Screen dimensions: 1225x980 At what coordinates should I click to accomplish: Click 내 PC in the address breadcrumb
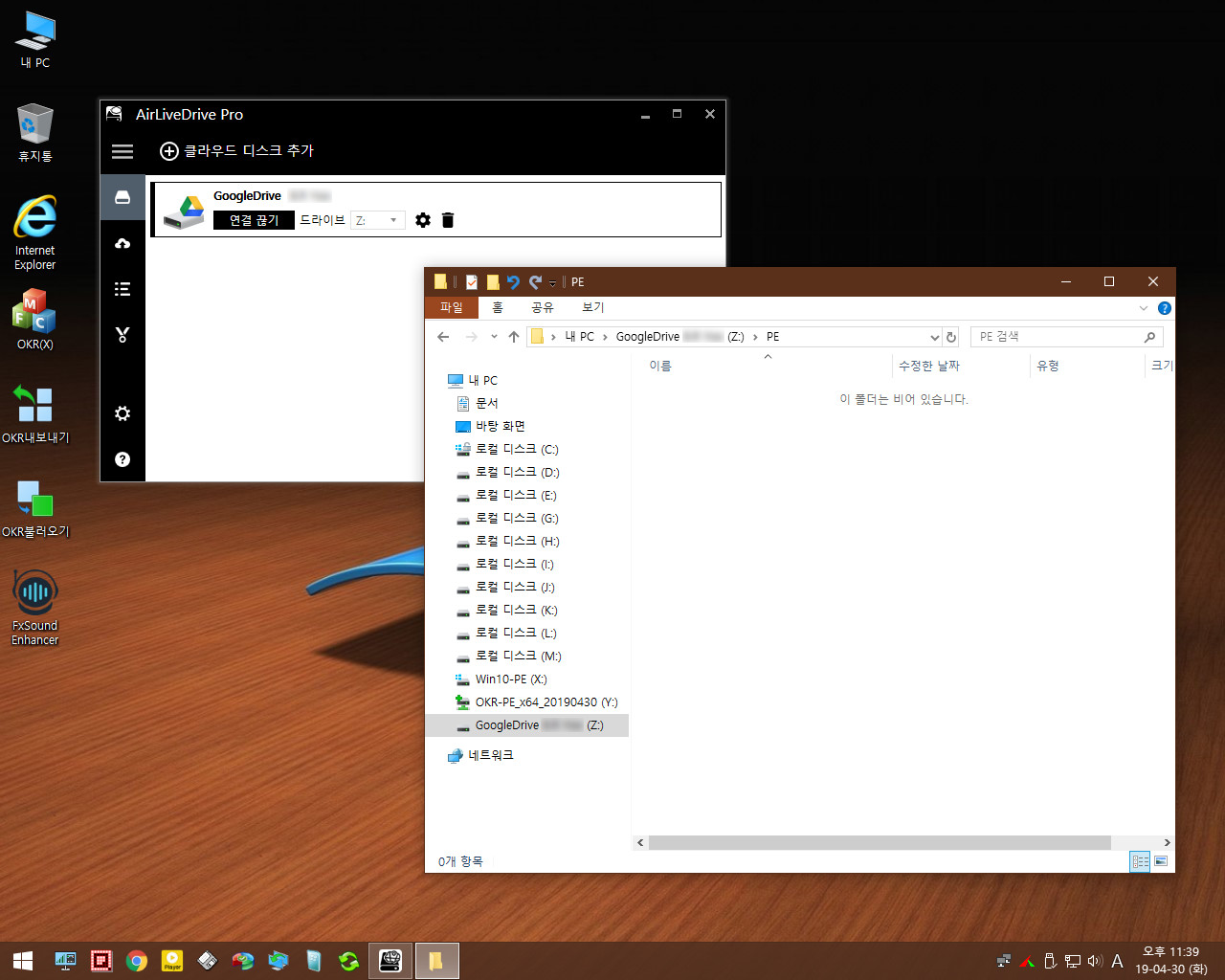click(x=579, y=337)
